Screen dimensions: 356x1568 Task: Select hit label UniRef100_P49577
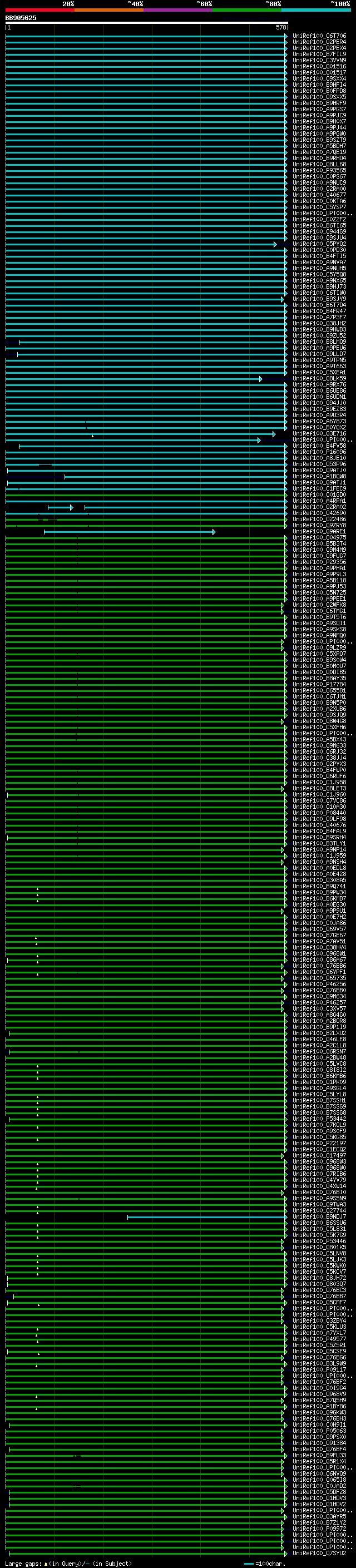point(319,1339)
